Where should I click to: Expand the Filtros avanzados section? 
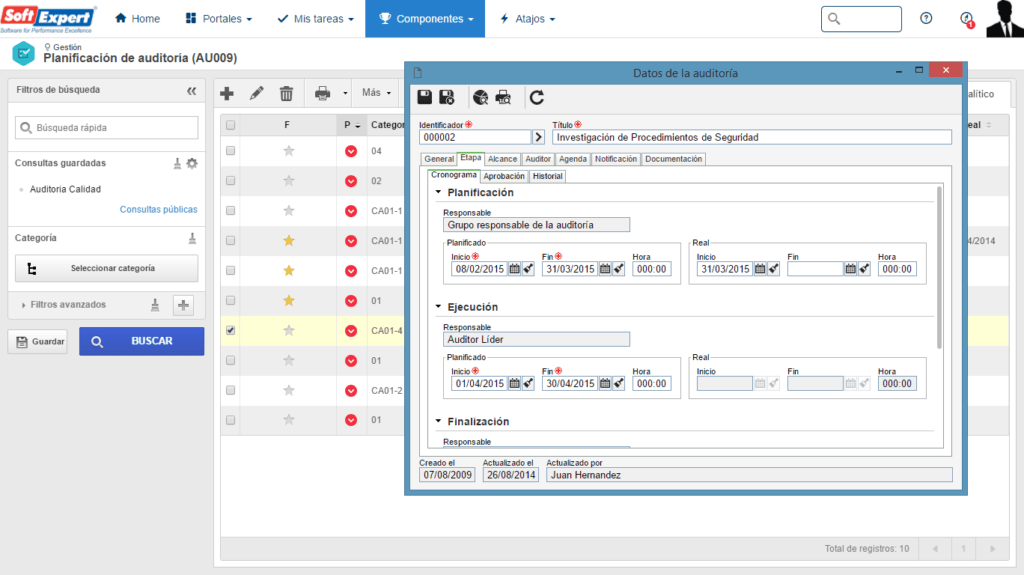24,305
